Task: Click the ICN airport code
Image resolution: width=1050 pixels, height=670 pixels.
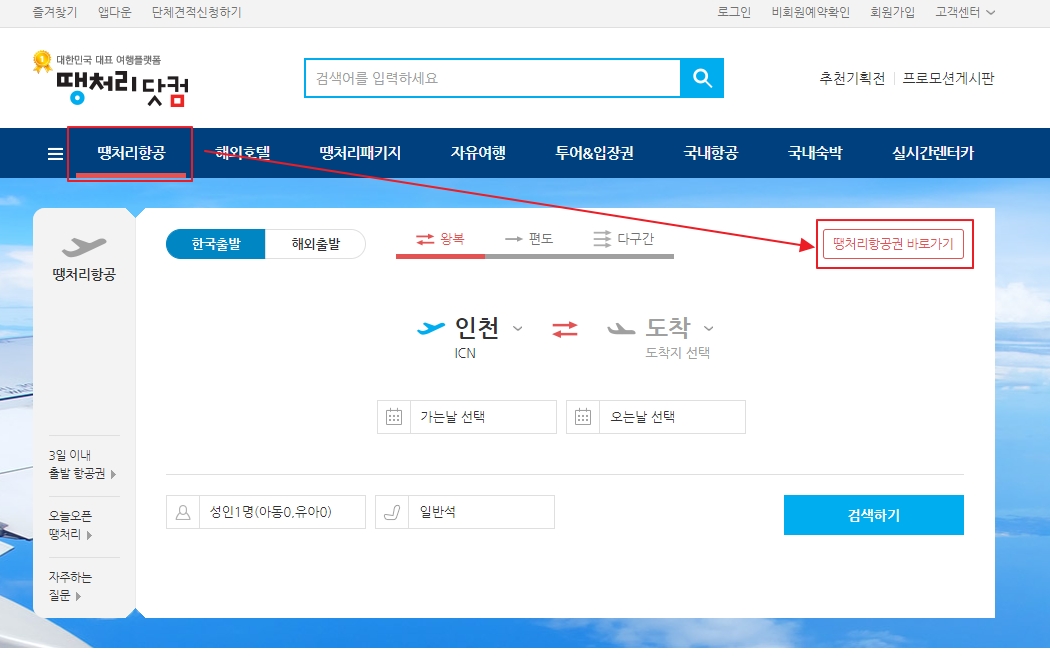Action: pos(465,353)
